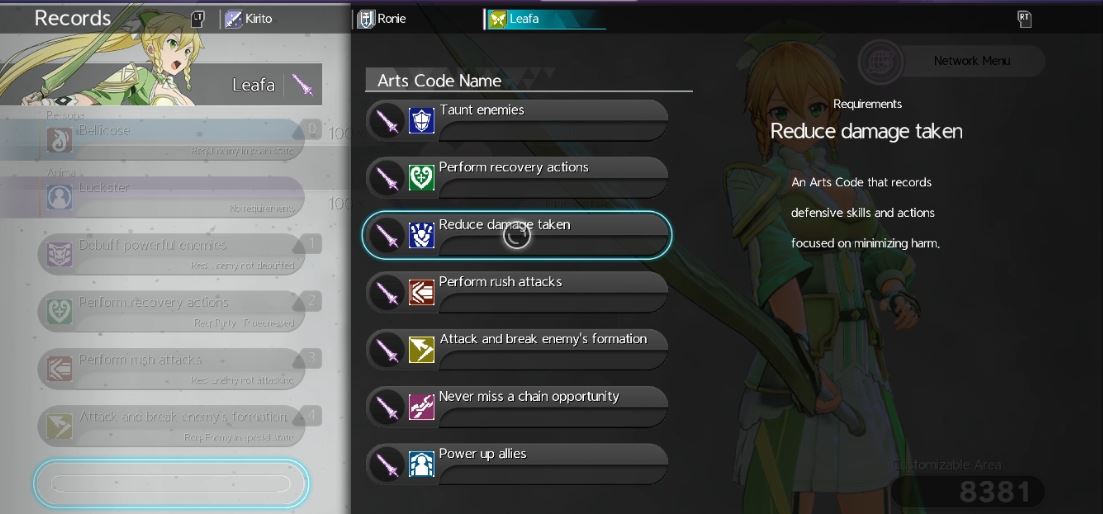Click the empty highlighted record slot
The image size is (1103, 514).
pyautogui.click(x=171, y=483)
